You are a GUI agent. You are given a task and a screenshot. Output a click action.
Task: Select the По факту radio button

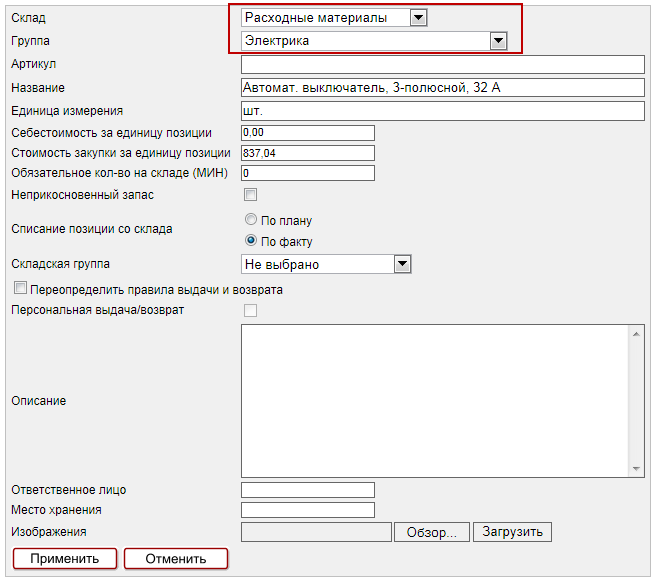(x=251, y=241)
